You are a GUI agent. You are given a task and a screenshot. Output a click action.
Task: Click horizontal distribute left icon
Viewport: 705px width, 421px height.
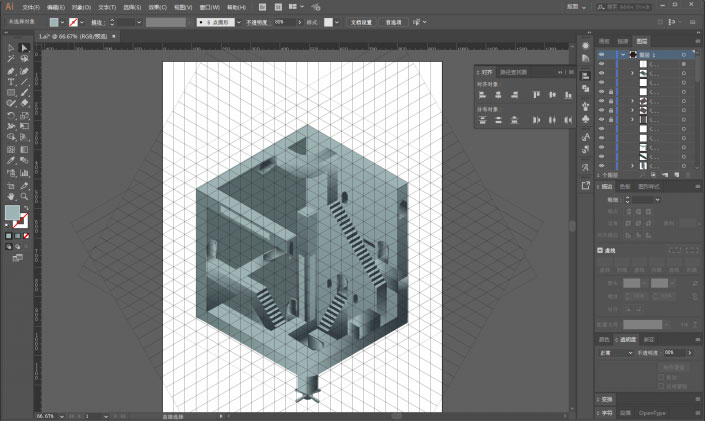tap(536, 120)
